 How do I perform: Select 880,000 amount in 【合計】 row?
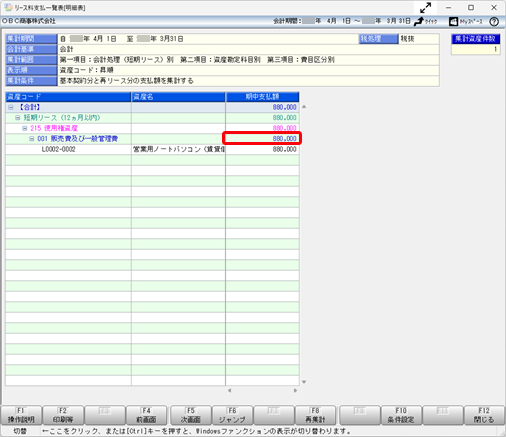tap(262, 107)
